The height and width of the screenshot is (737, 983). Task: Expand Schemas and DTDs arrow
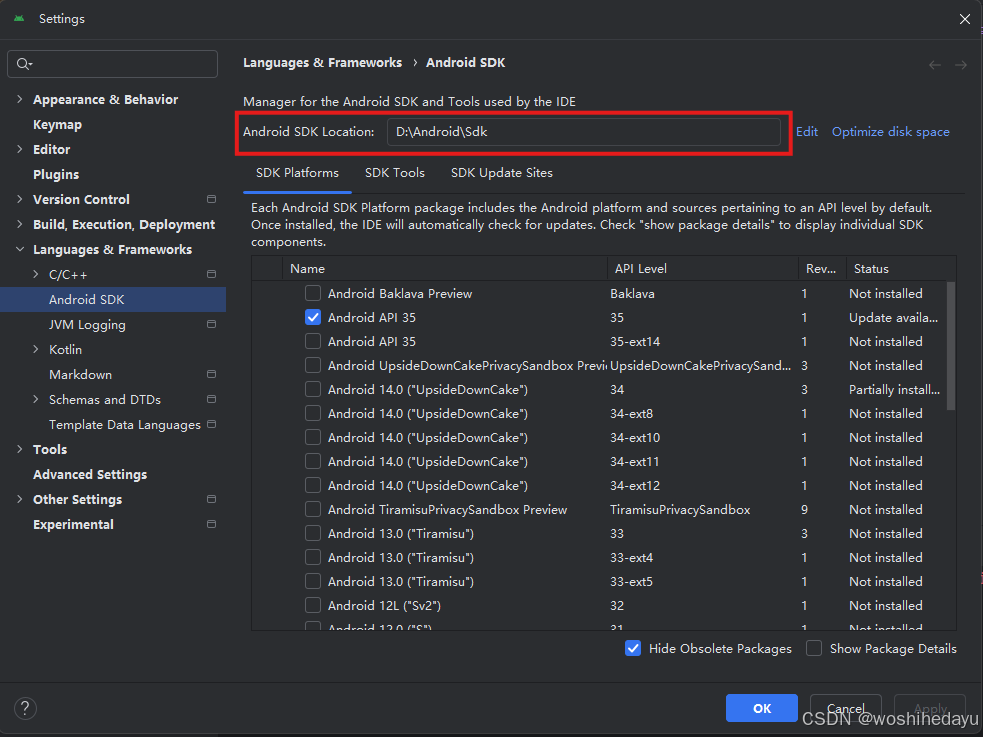coord(36,399)
